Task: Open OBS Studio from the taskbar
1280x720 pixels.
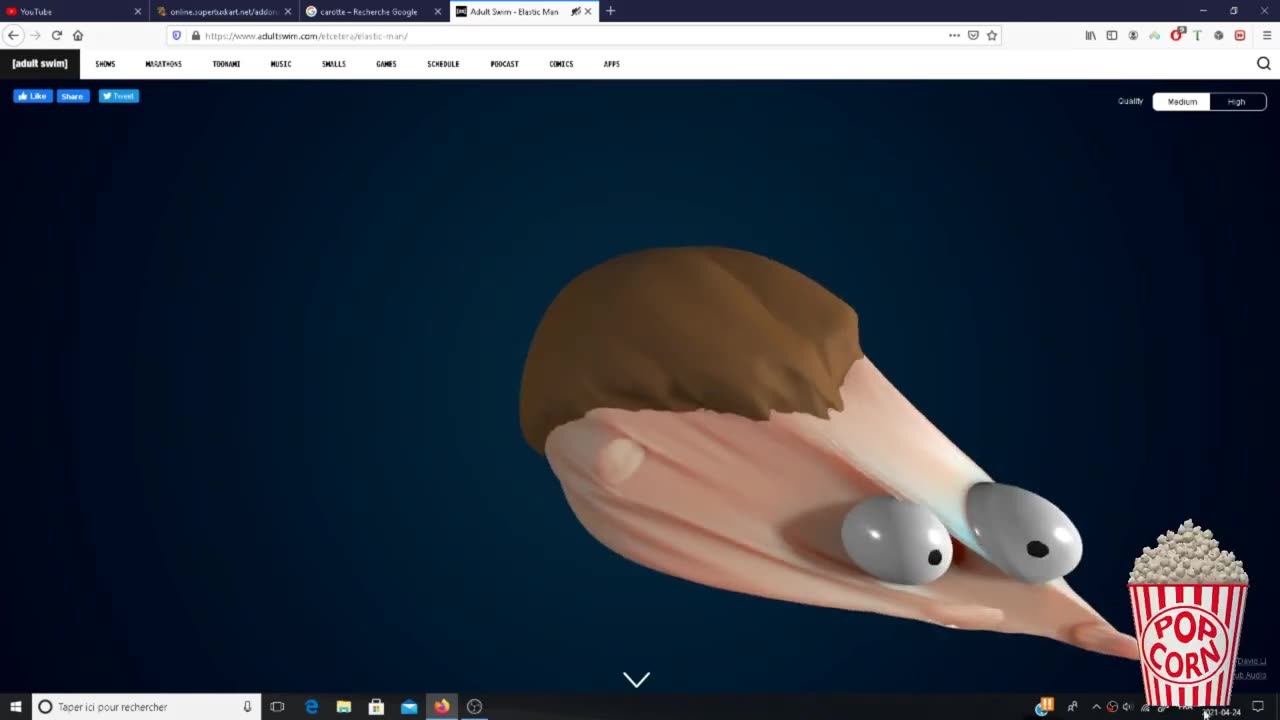Action: click(x=474, y=707)
